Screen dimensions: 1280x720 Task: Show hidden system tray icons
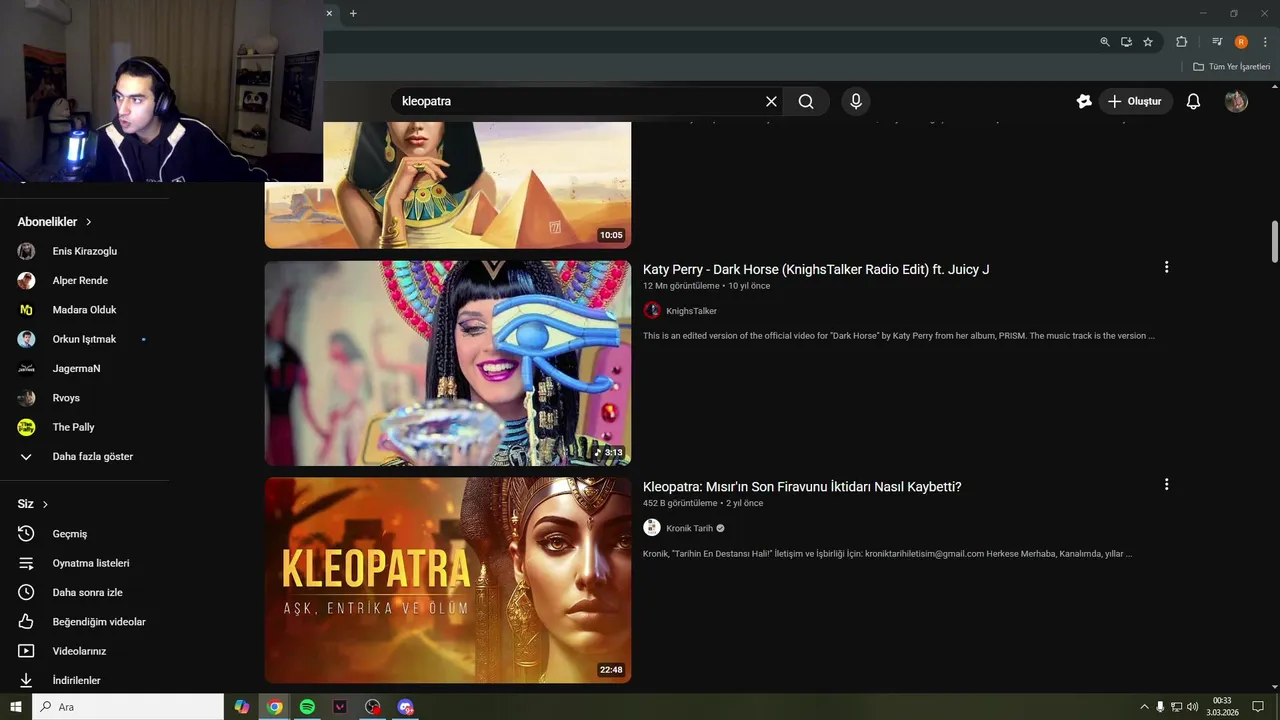click(1145, 707)
